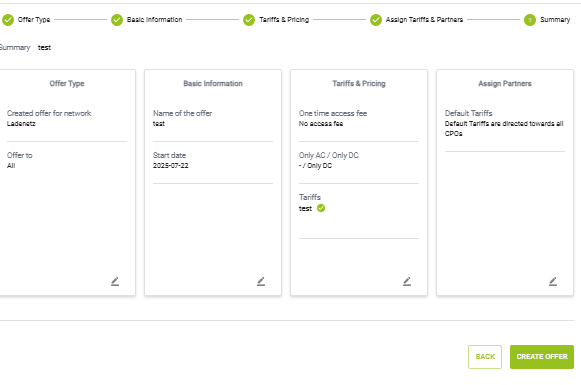Click the Start date value 2025-07-22
Screen dimensions: 581x385
click(170, 166)
